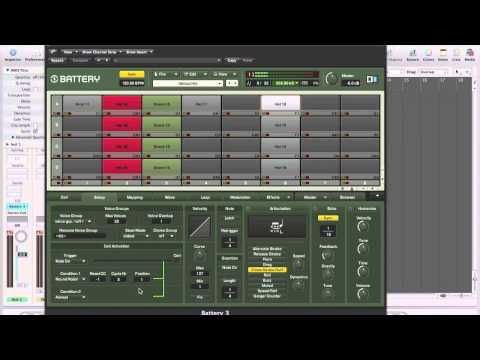Adjust the Humanize Tune knob

pos(363,249)
